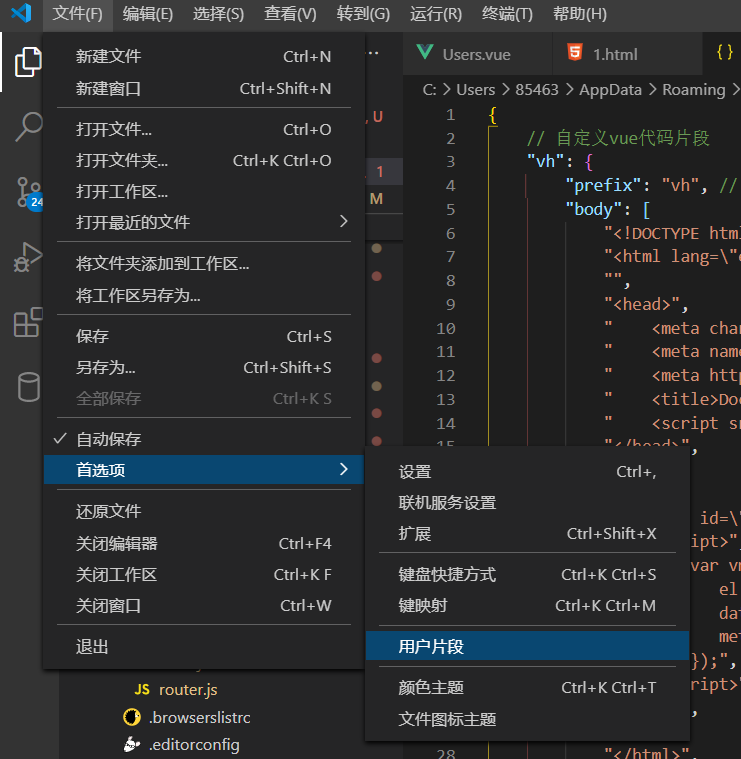
Task: Open Source Control view with 24 badge
Action: tap(30, 192)
